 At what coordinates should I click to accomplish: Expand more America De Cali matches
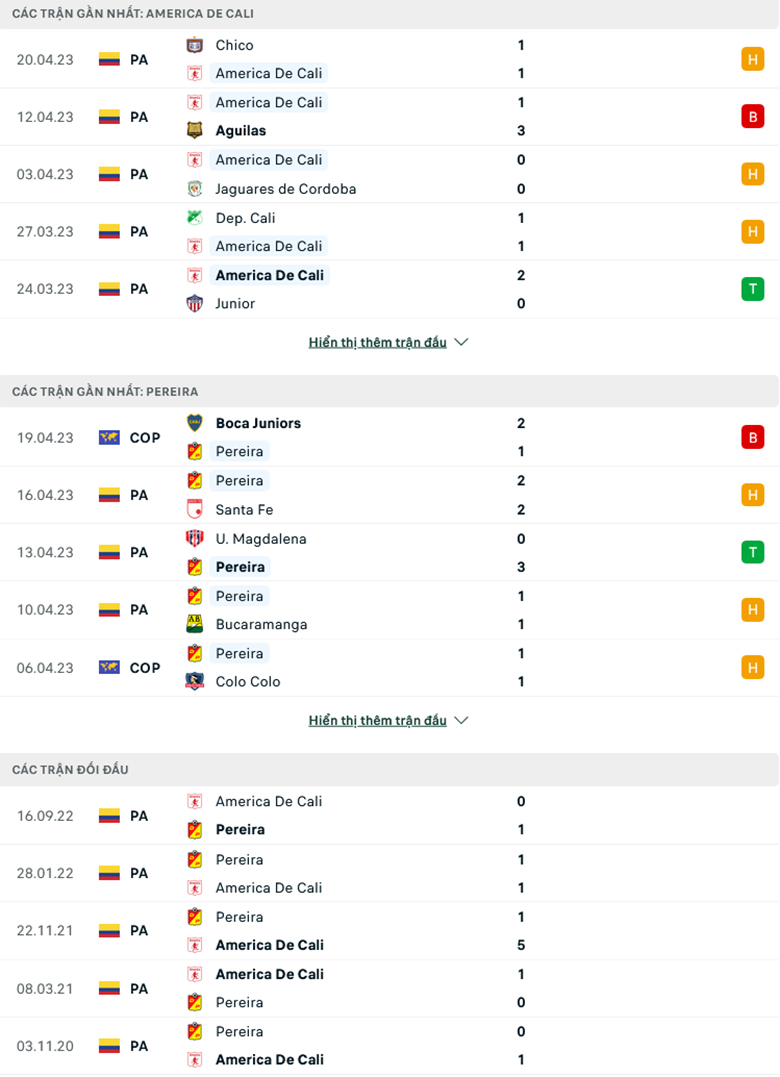(x=378, y=342)
